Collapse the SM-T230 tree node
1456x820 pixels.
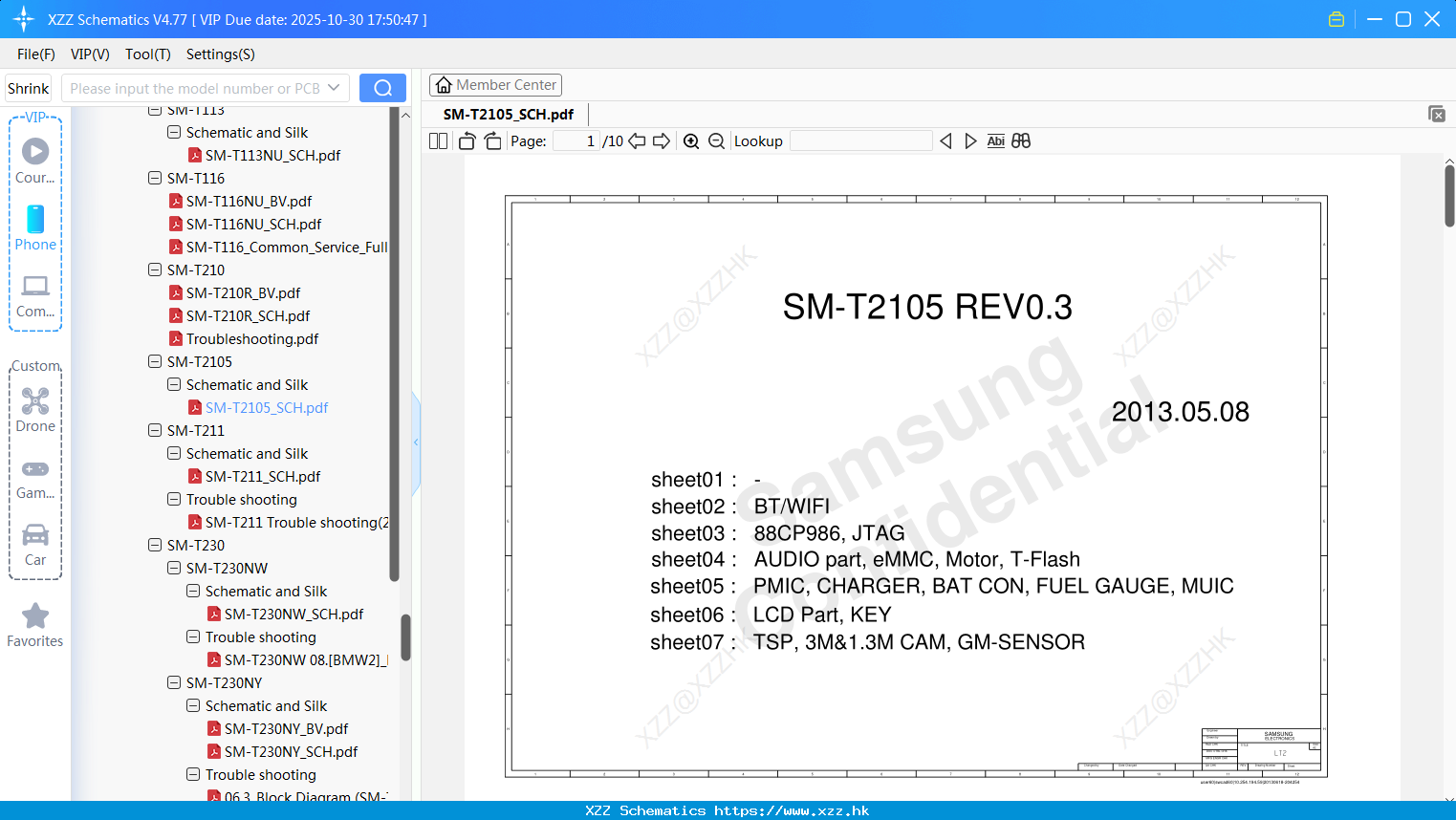[x=155, y=545]
